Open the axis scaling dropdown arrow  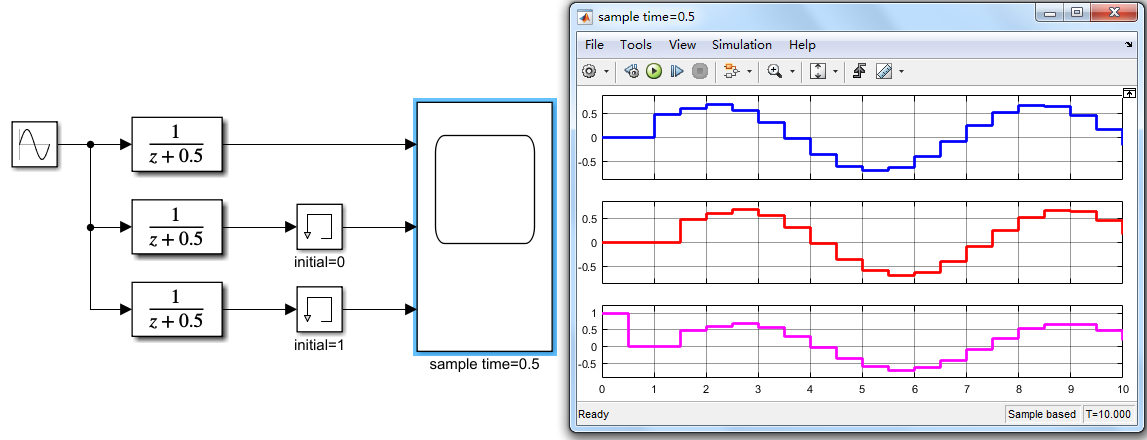[x=835, y=72]
